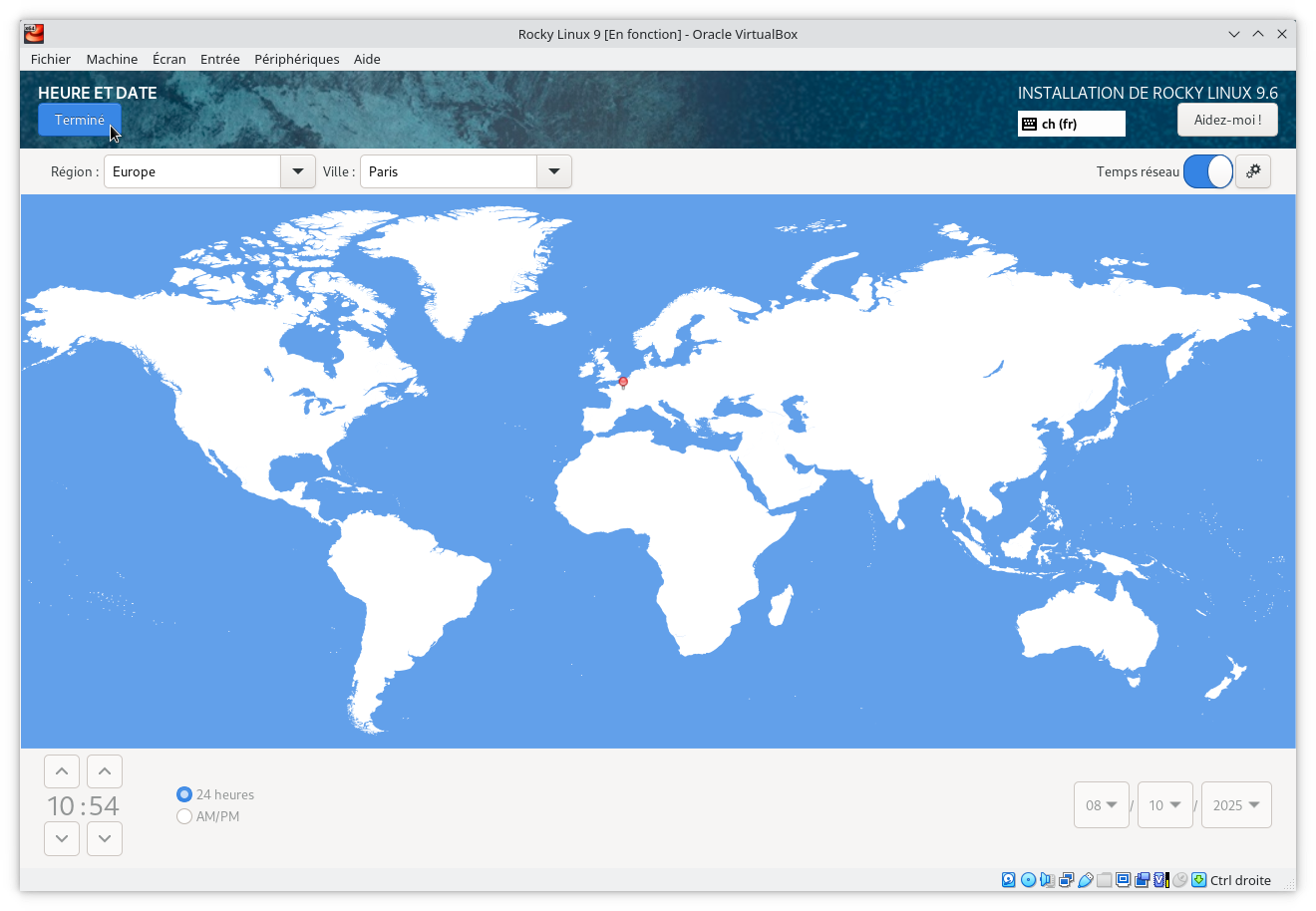Click the network adapter status bar icon
Screen dimensions: 1316x911
1066,880
